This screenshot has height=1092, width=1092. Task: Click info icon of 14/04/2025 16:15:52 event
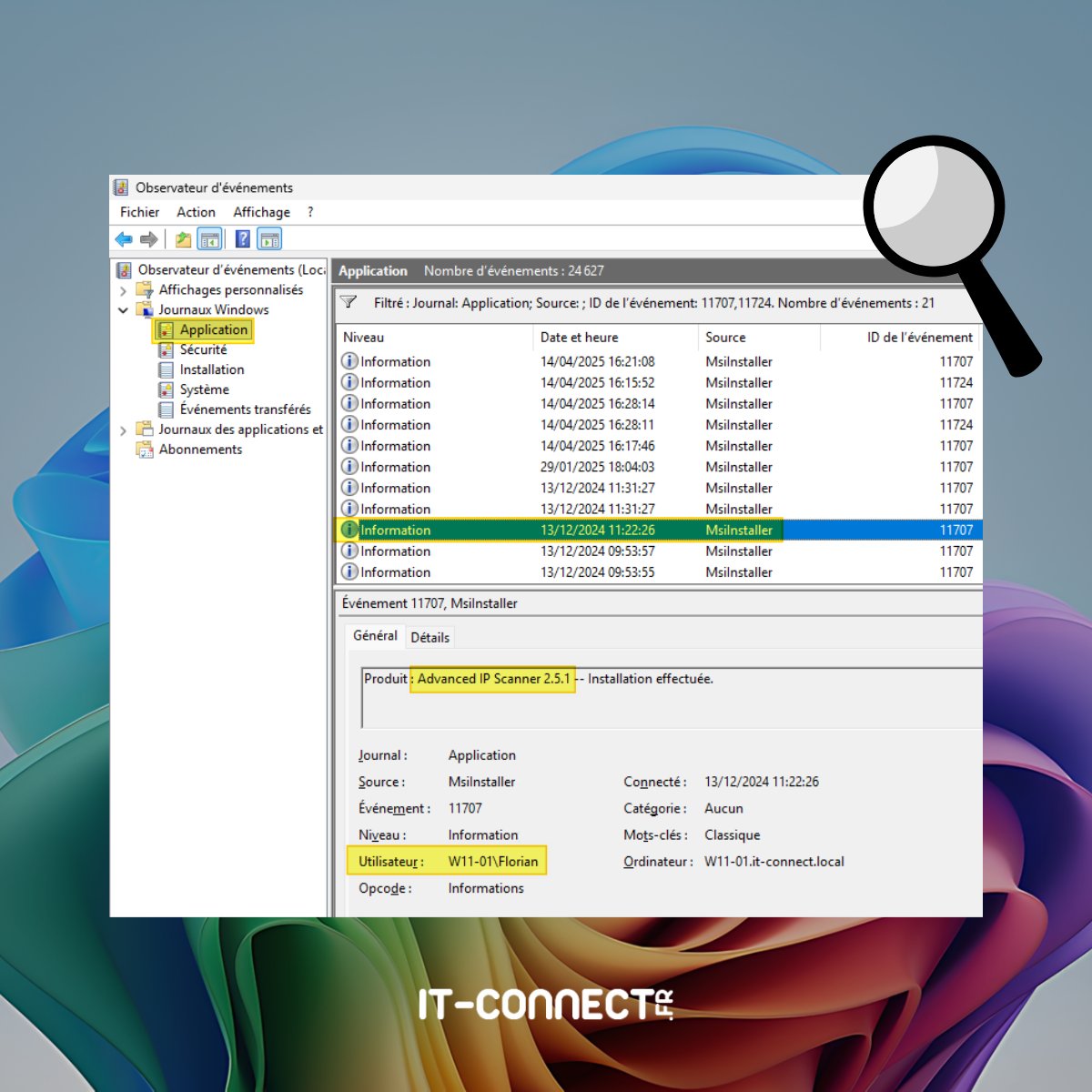pos(349,382)
